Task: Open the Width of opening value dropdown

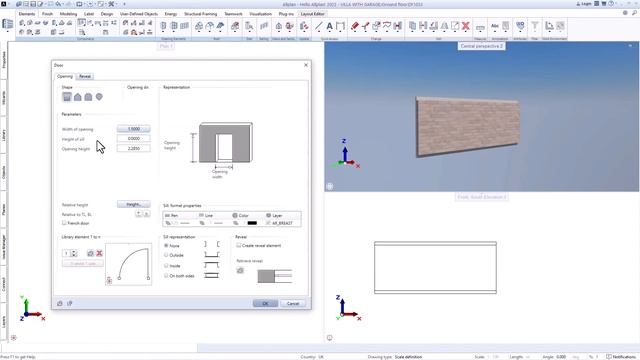Action: (133, 129)
